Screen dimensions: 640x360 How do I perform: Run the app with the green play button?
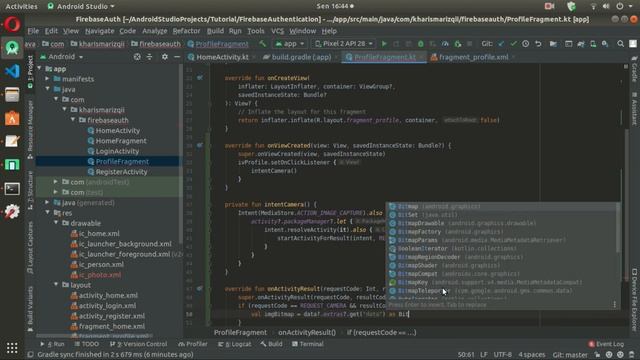pos(384,44)
